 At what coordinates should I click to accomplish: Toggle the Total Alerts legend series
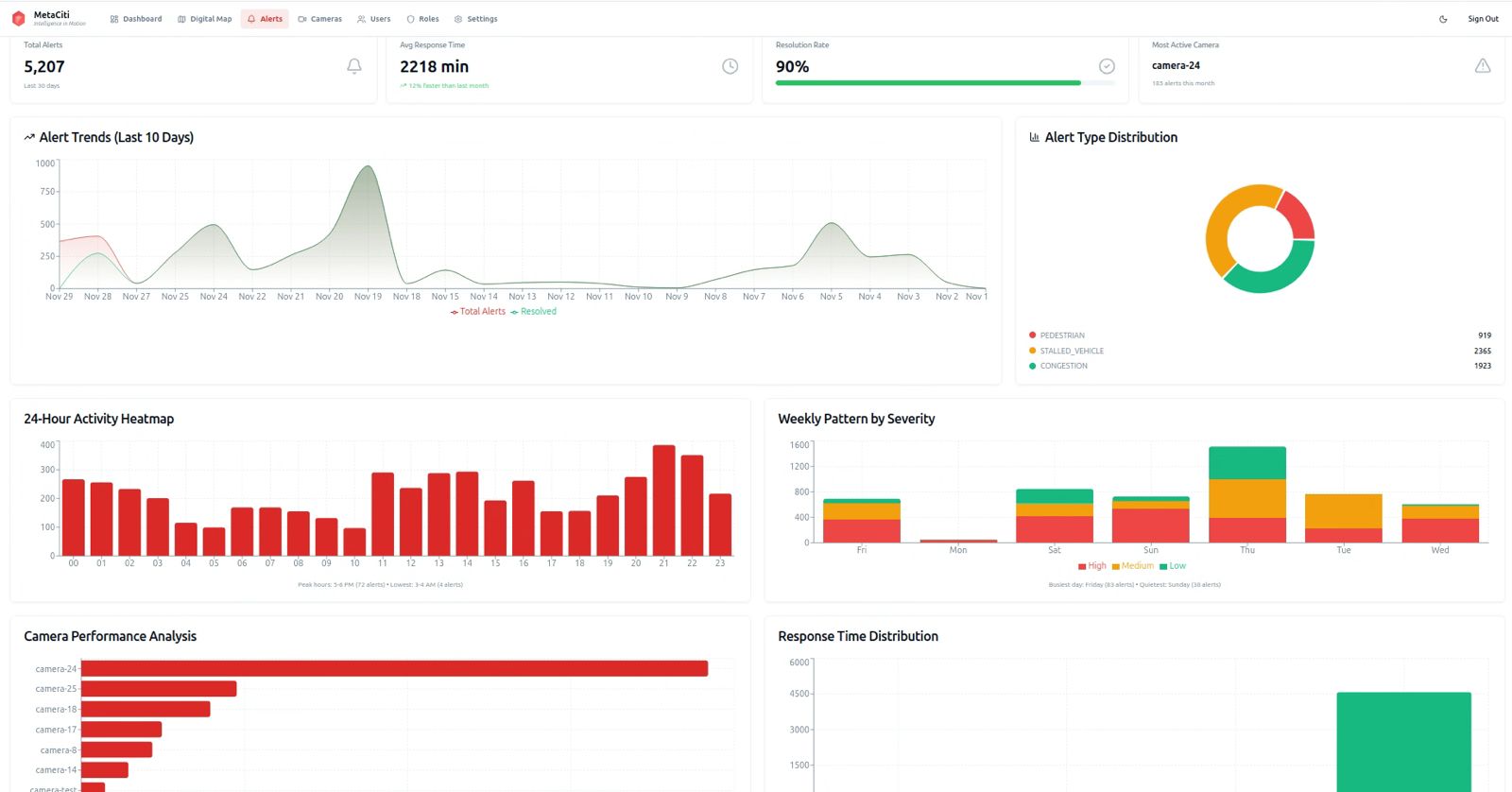tap(478, 312)
